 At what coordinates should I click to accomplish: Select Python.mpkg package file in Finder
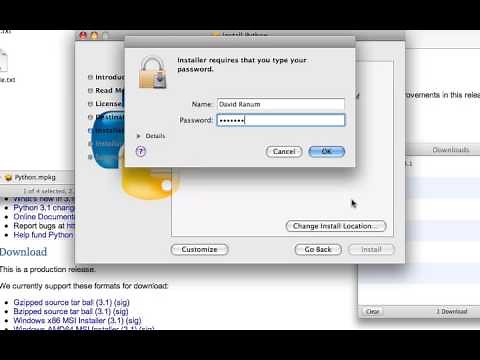click(x=30, y=177)
